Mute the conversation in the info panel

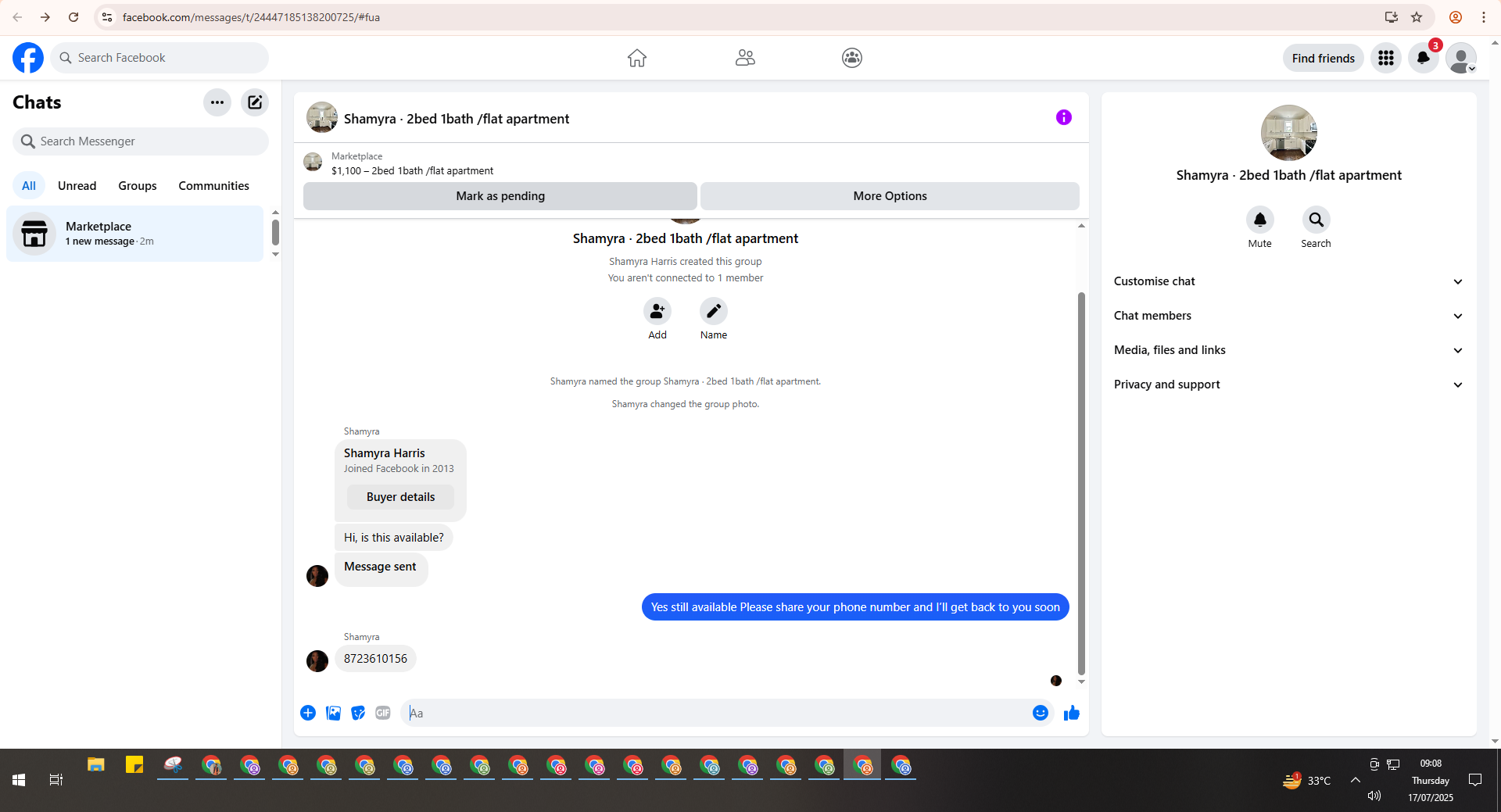(1260, 220)
